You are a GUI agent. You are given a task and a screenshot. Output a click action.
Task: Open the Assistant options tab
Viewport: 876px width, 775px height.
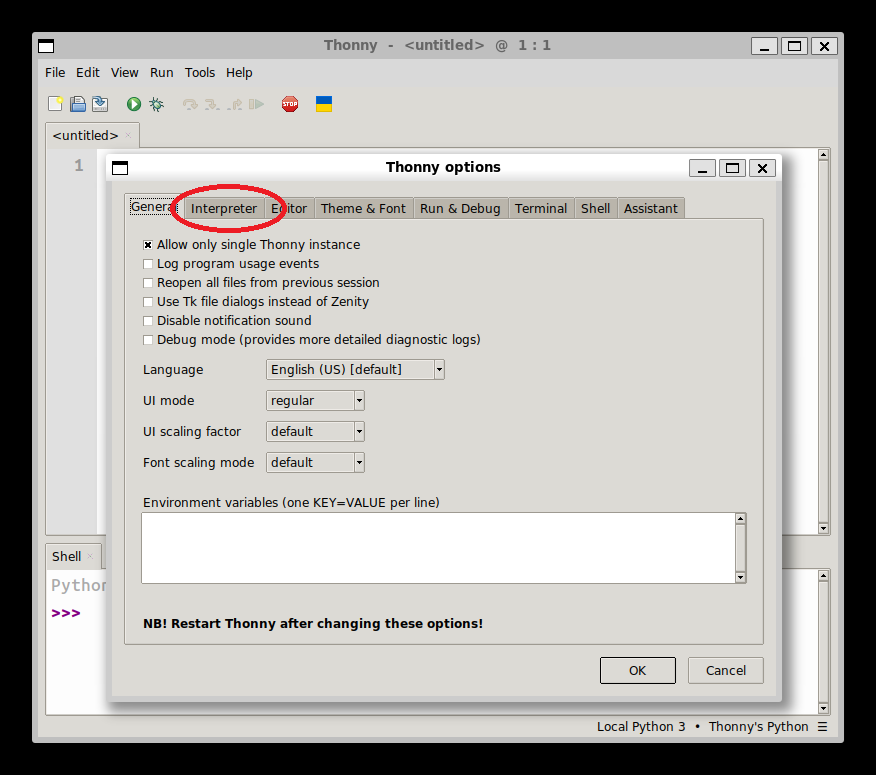[x=651, y=208]
